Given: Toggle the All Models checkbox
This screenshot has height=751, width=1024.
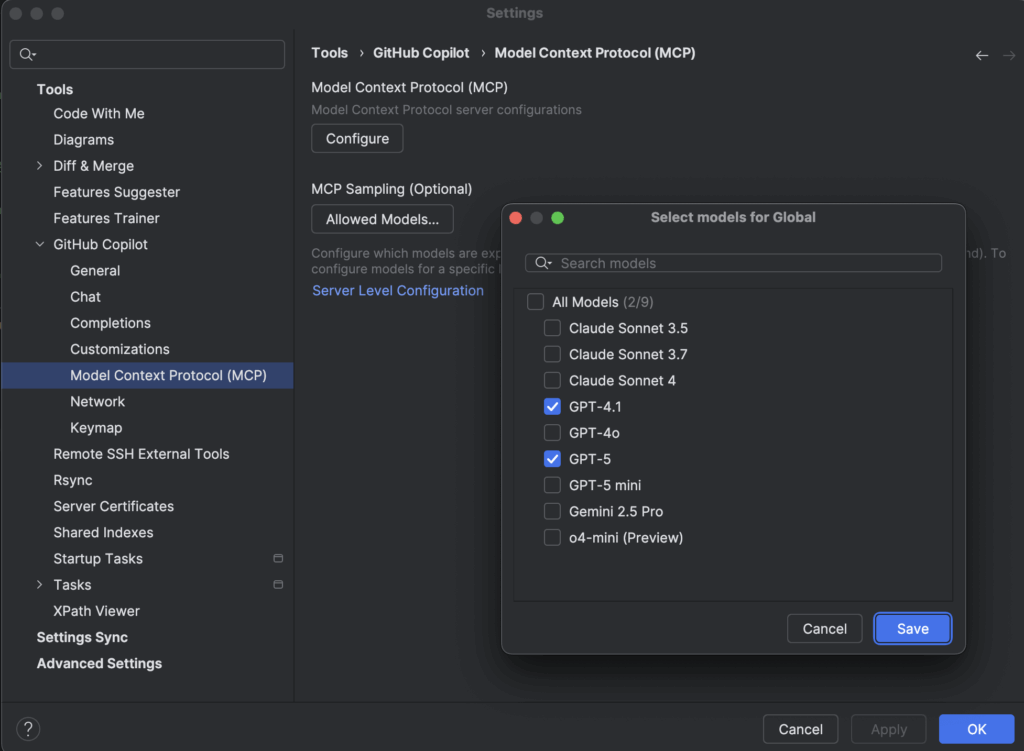Looking at the screenshot, I should pos(536,302).
